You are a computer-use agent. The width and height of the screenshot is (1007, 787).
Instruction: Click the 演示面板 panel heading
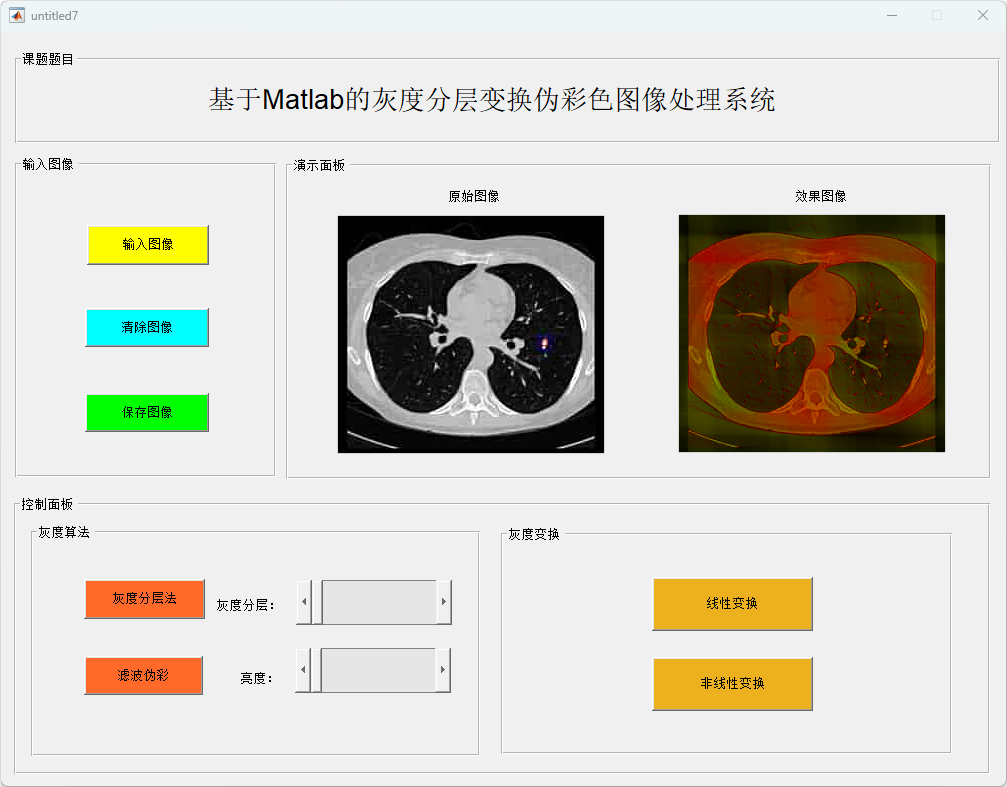tap(319, 166)
